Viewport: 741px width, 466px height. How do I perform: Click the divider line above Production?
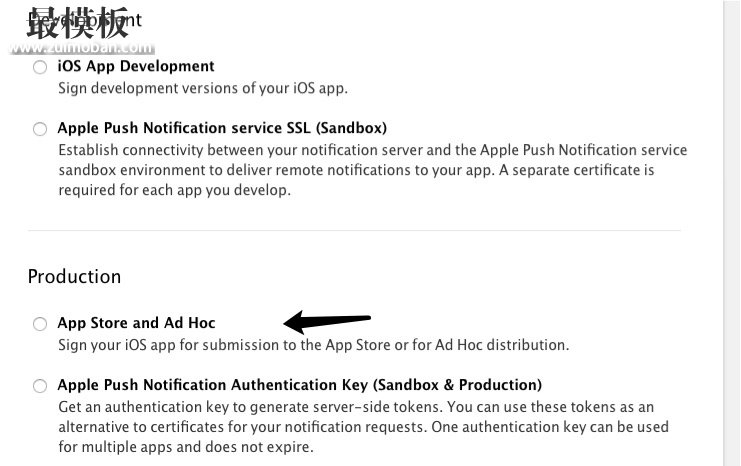coord(354,231)
